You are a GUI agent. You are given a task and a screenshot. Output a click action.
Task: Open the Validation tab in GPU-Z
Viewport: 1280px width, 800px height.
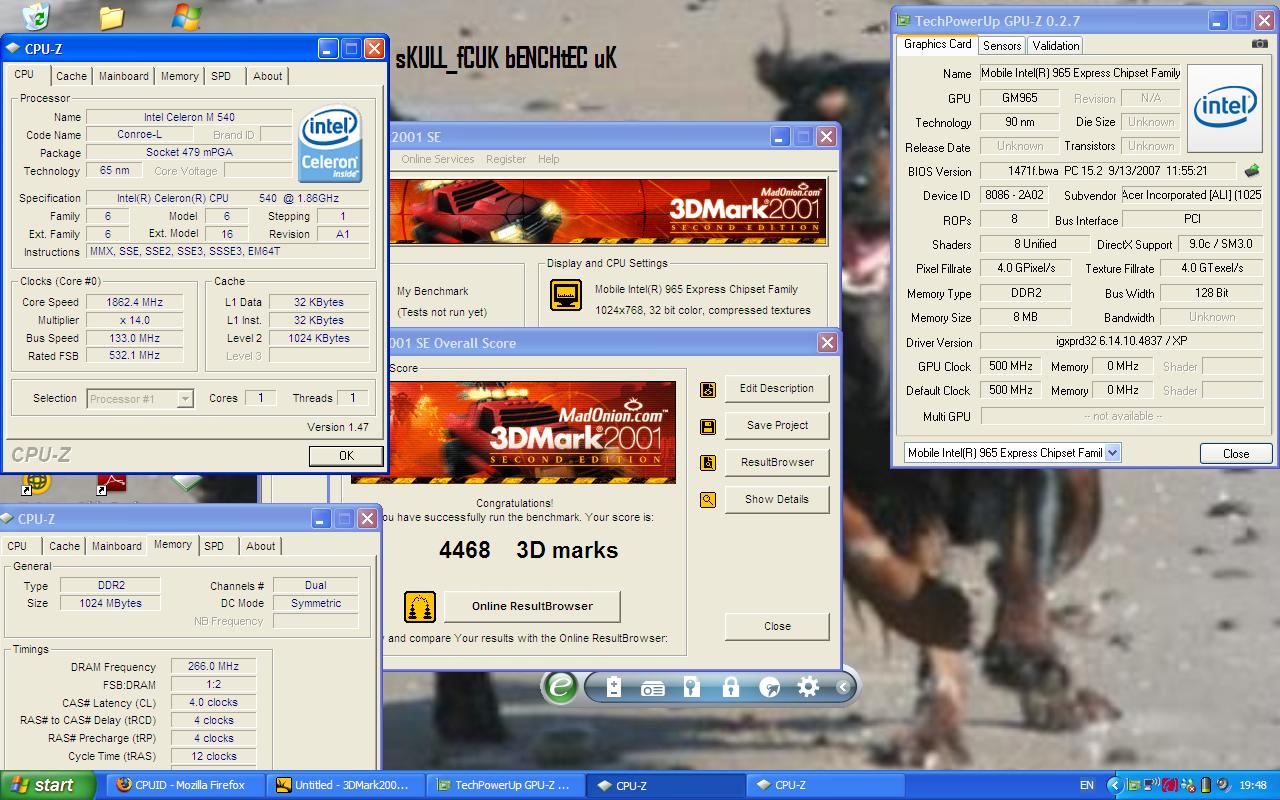point(1056,46)
